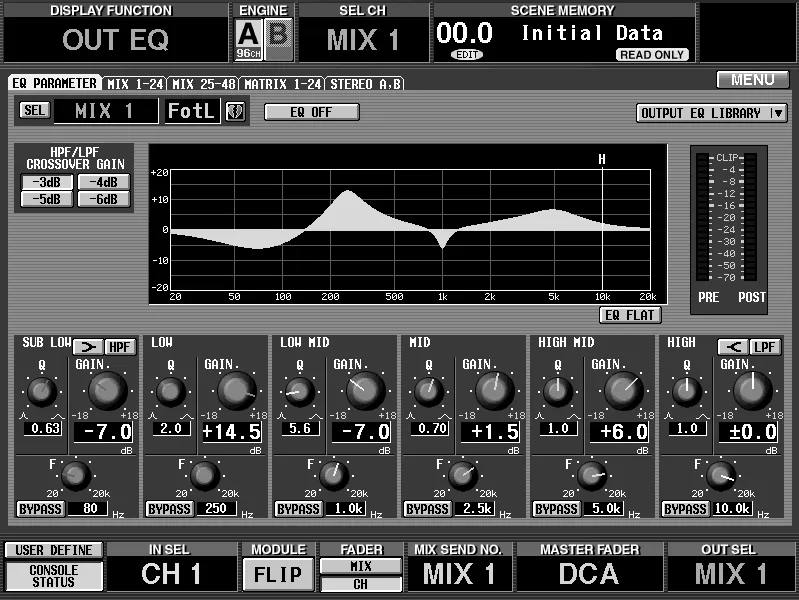Screen dimensions: 799x600
Task: Click the LOW MID Q knob
Action: tap(300, 392)
